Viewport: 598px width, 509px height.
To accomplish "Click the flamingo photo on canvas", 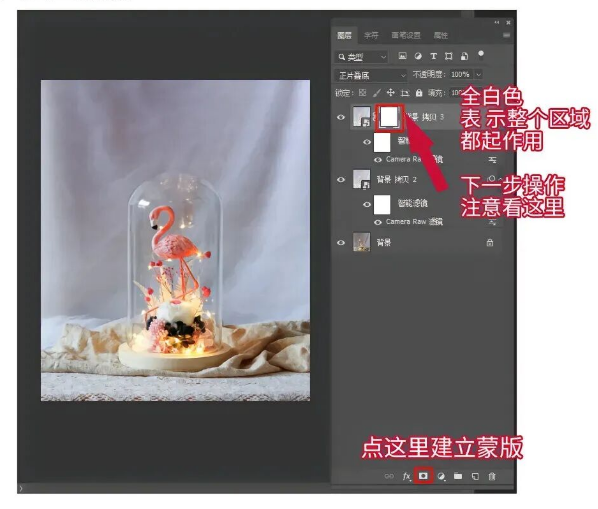I will click(175, 241).
